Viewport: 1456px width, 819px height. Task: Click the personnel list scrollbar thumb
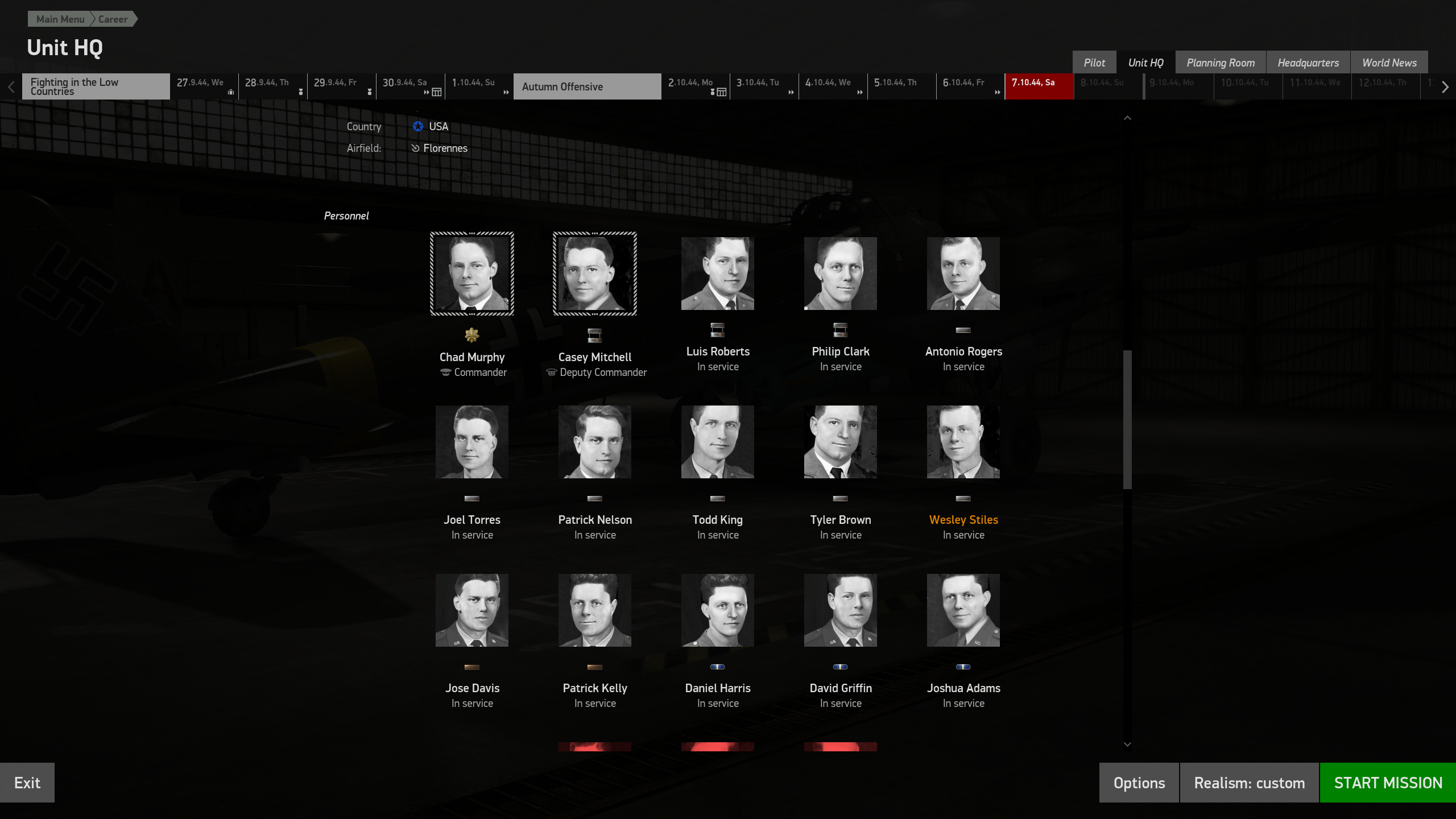pyautogui.click(x=1127, y=419)
